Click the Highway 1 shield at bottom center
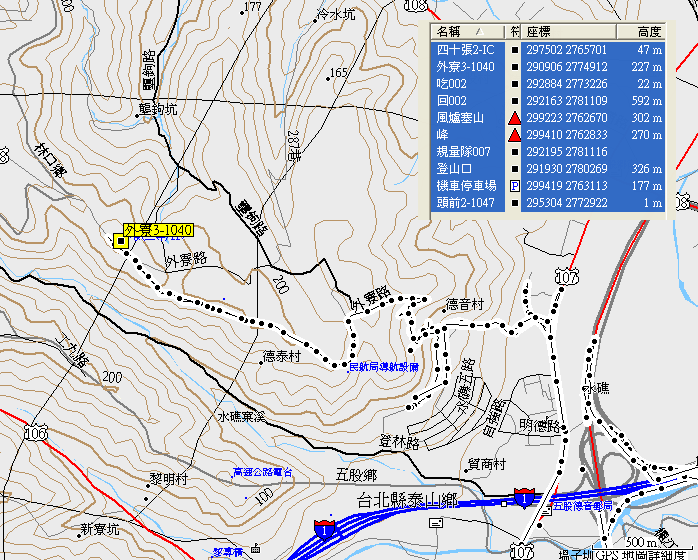Screen dimensions: 698x560 pos(323,526)
